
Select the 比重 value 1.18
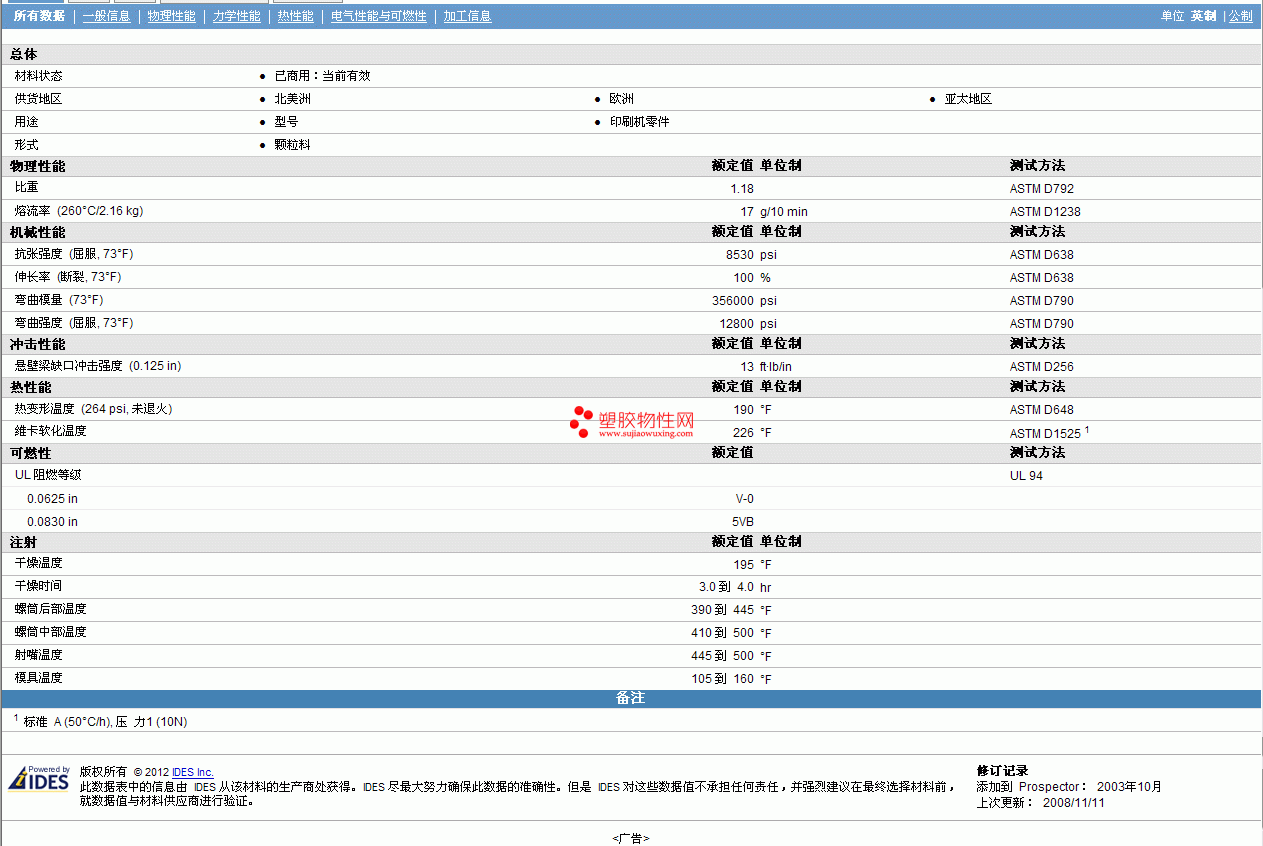[x=742, y=188]
